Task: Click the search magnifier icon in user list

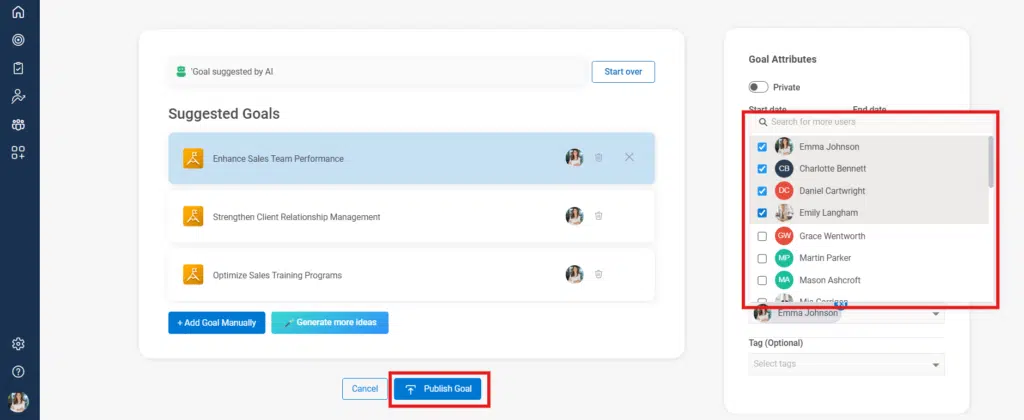Action: click(x=763, y=122)
